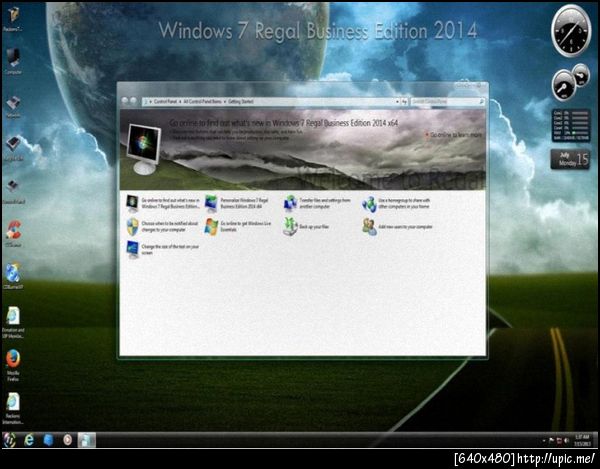Open the first desktop icon at top-left
This screenshot has height=469, width=600.
(13, 18)
